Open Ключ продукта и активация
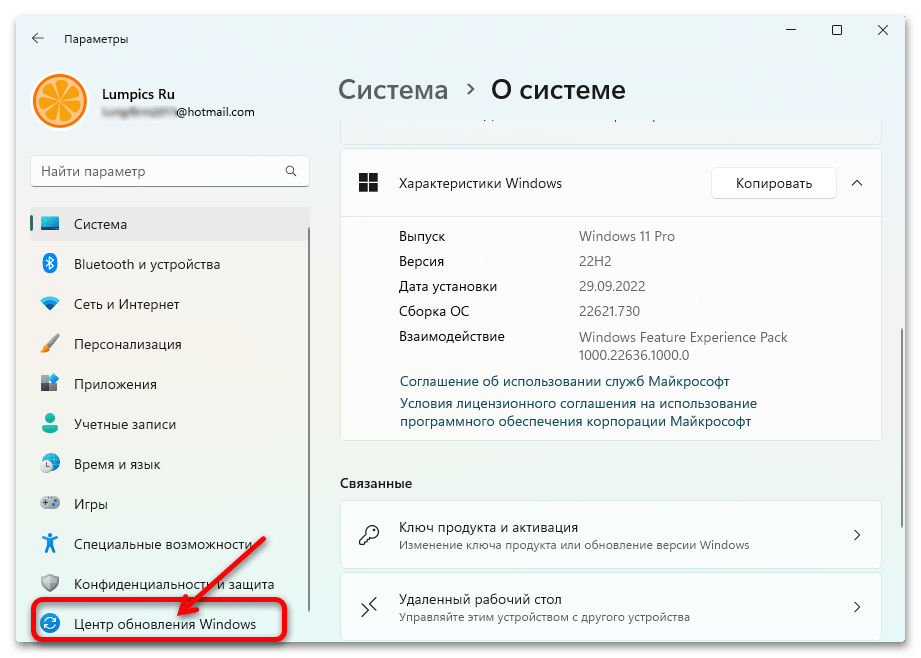921x658 pixels. tap(611, 535)
